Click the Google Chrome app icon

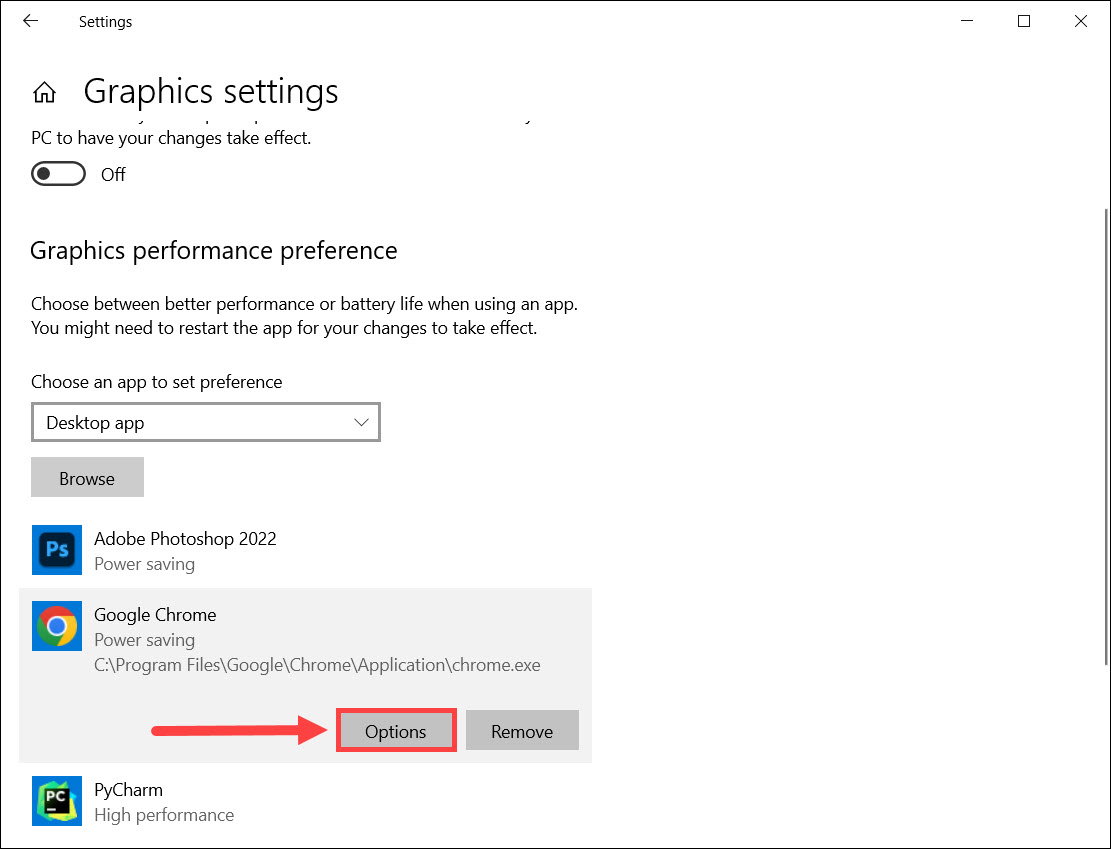(x=57, y=627)
